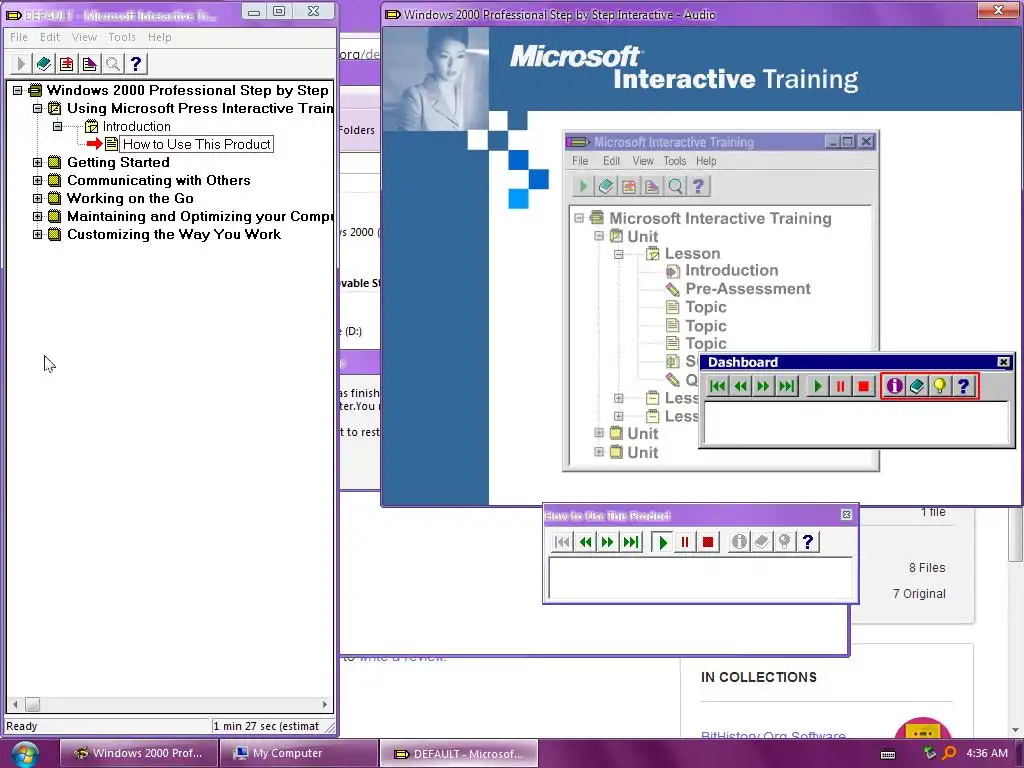
Task: Click the grayed skip-to-start button in How to Use dashboard
Action: (562, 542)
